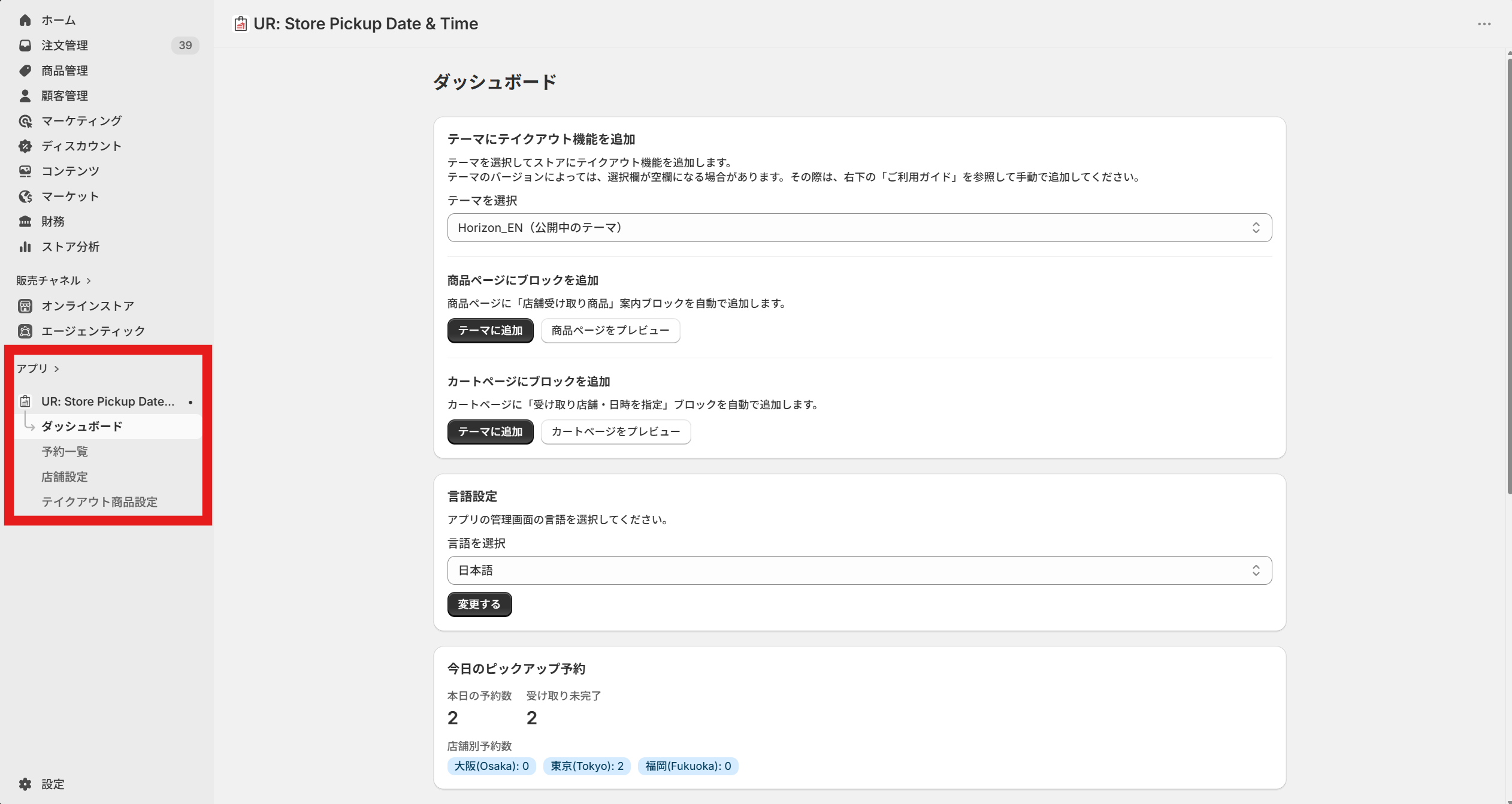1512x804 pixels.
Task: Click カートページをプレビュー button
Action: 616,432
